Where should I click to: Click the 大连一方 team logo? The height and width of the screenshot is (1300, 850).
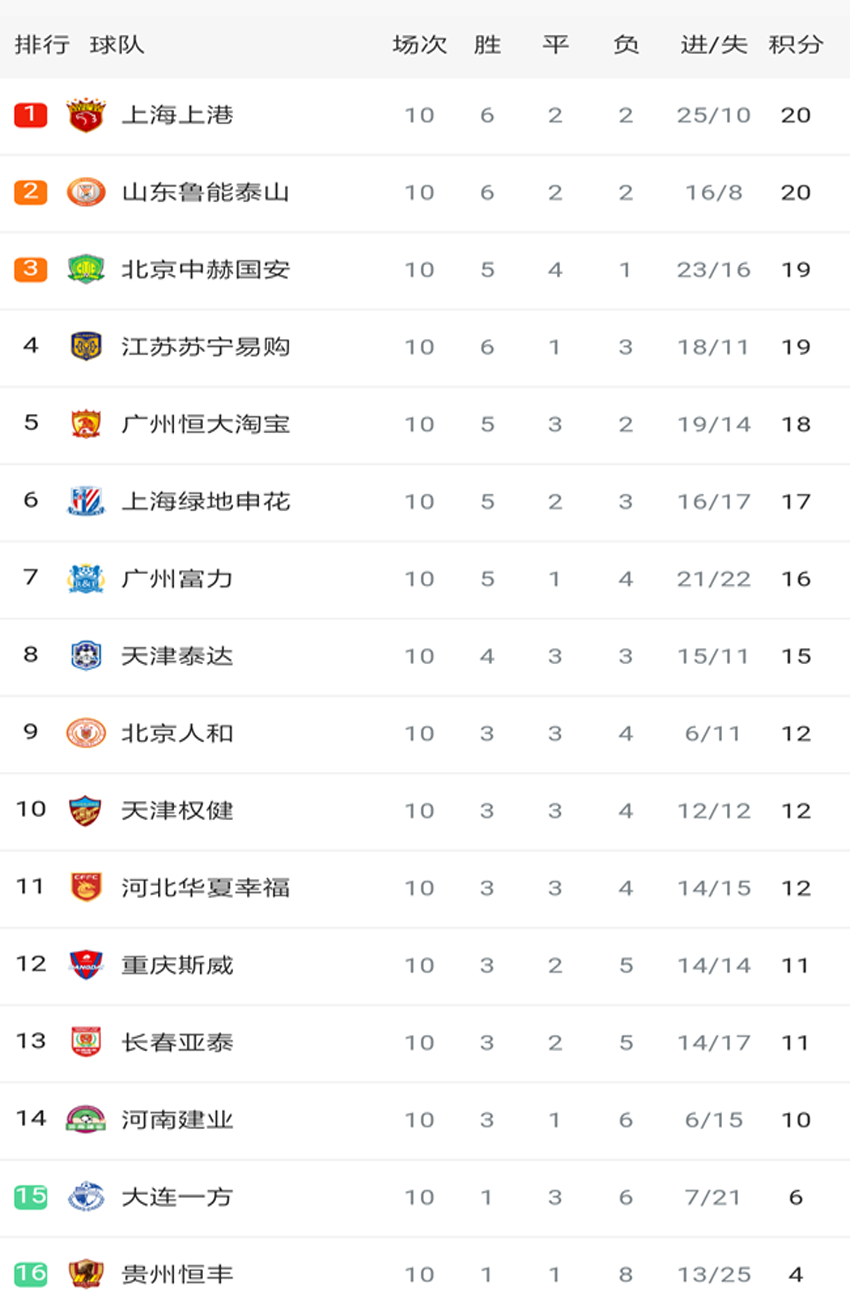point(86,1197)
